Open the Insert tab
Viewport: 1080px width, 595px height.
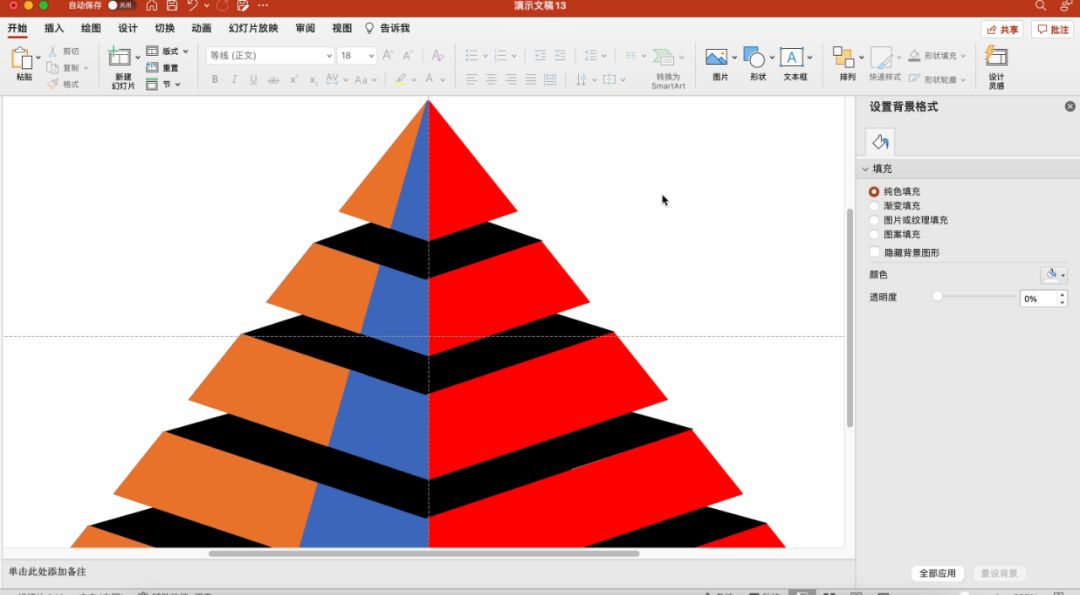click(54, 28)
